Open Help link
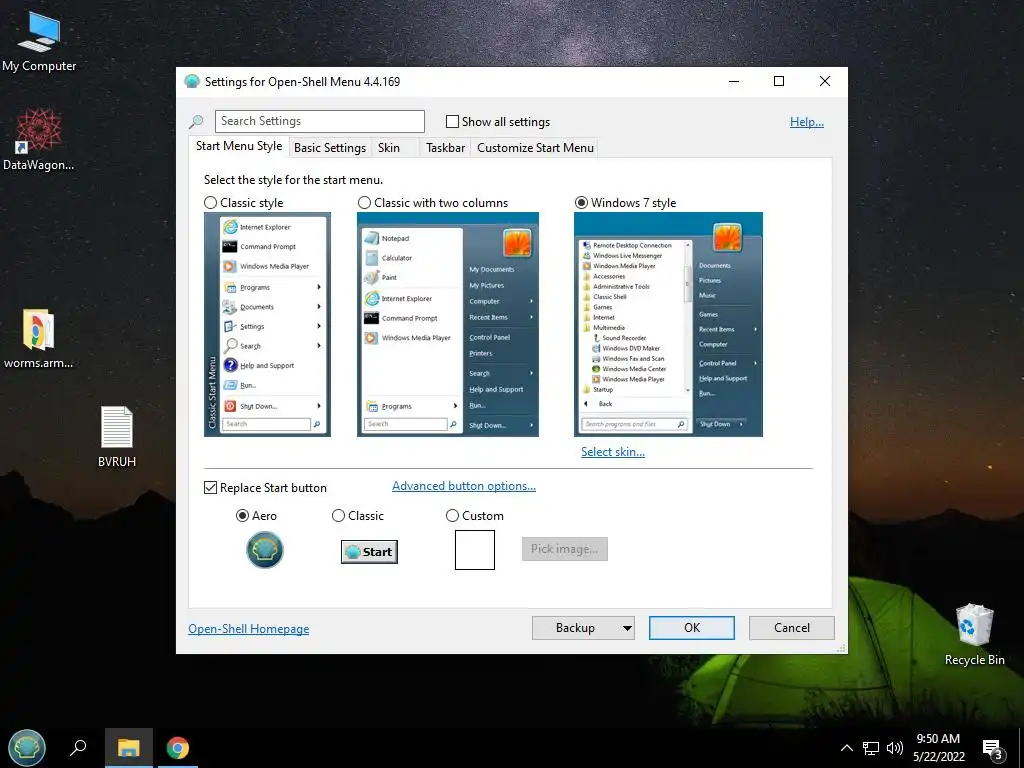Screen dimensions: 1024x768 [807, 121]
